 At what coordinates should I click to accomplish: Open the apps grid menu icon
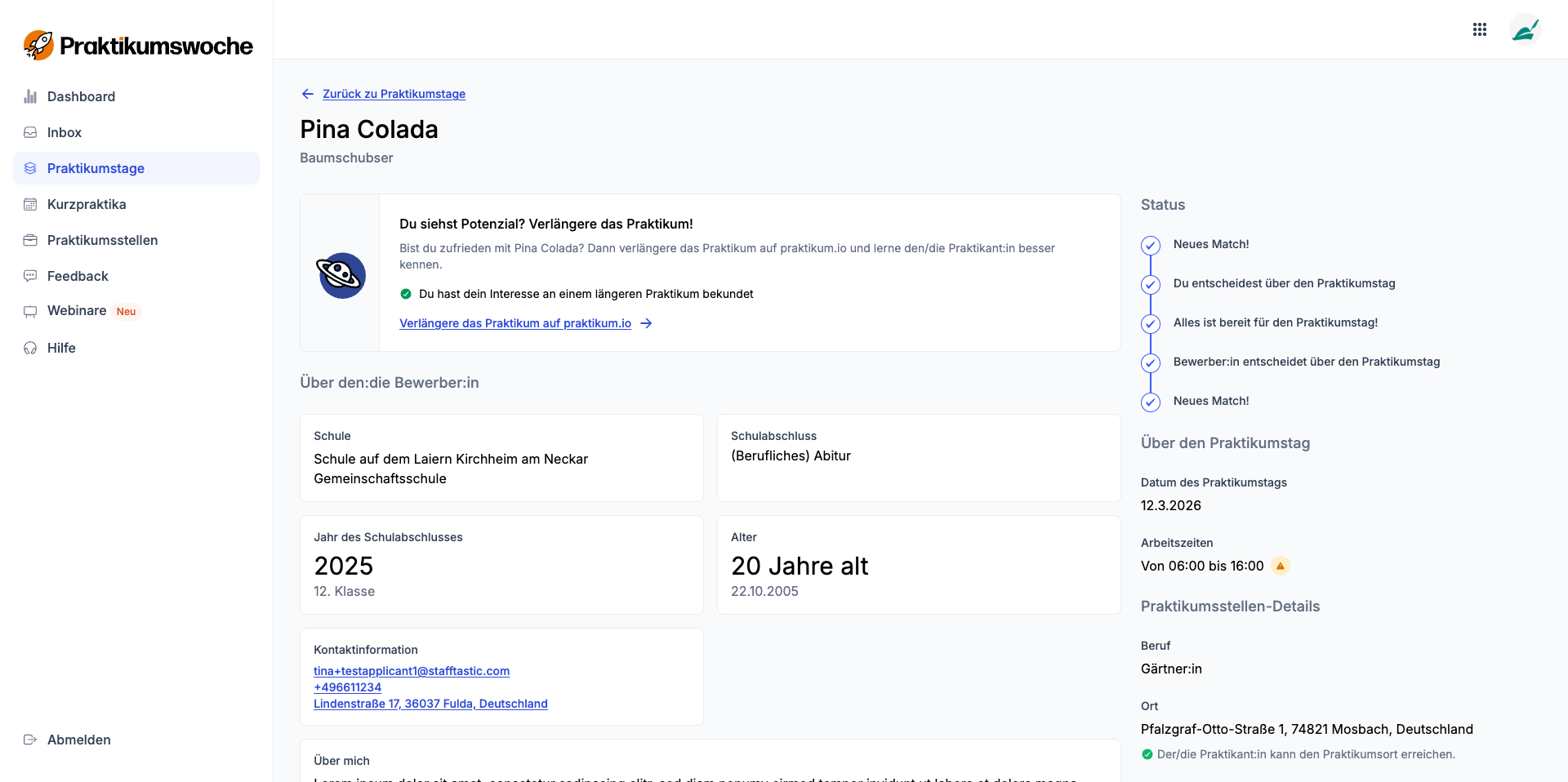point(1479,29)
